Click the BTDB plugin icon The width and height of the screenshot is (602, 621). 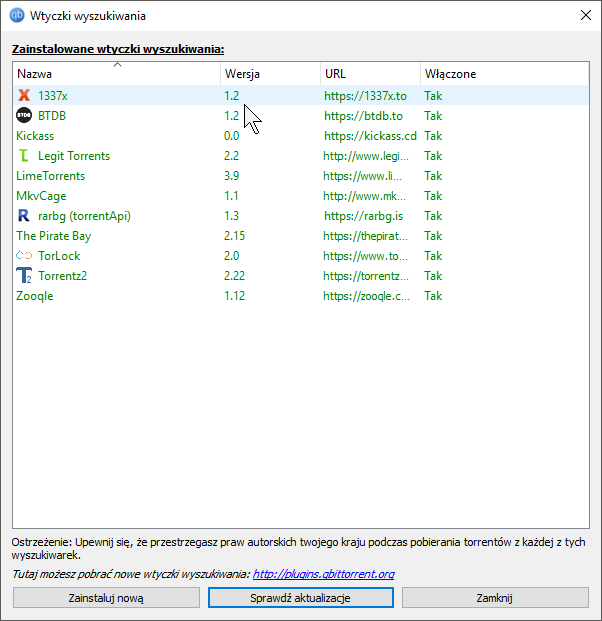(24, 116)
